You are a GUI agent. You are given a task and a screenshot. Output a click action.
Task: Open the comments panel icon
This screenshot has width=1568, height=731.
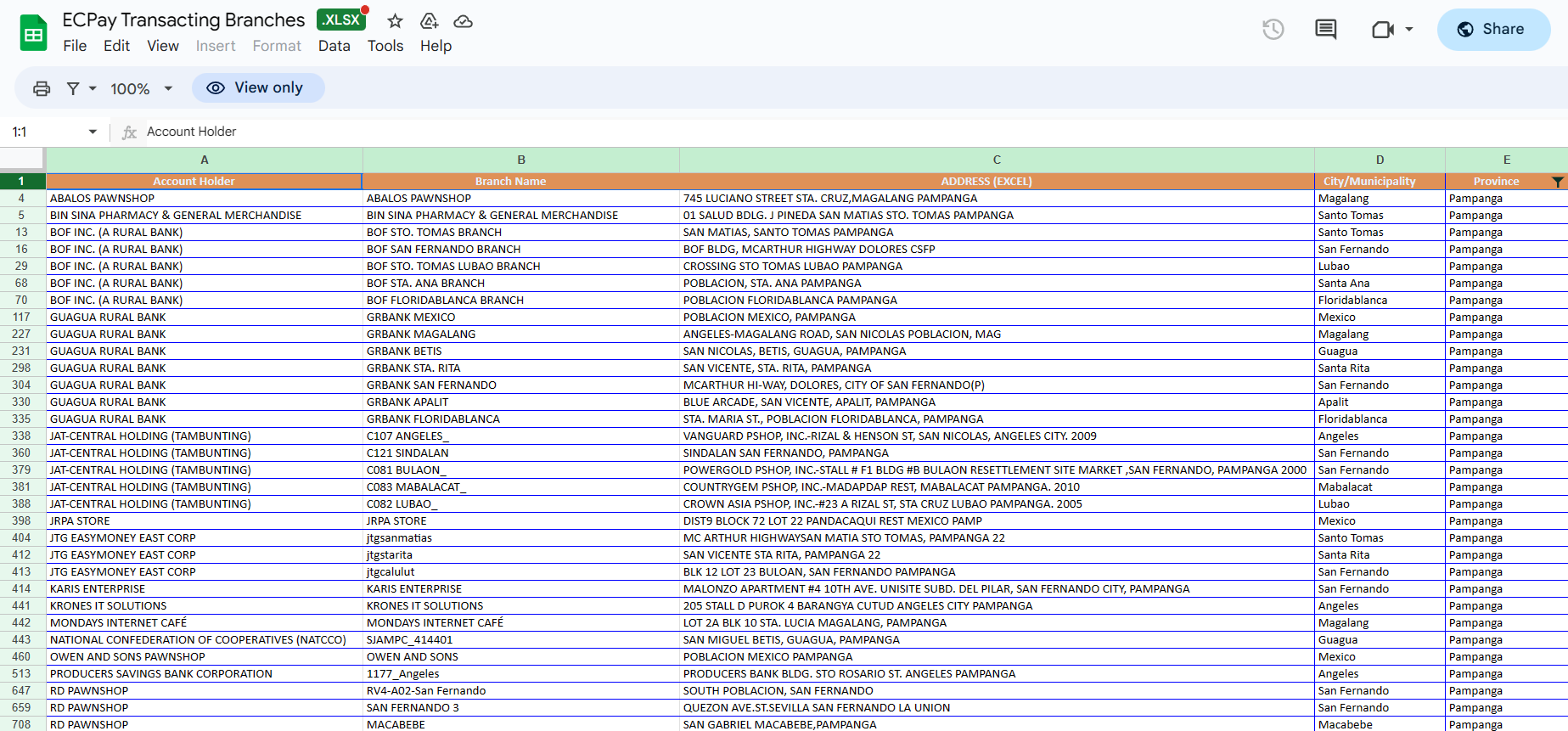[x=1325, y=30]
